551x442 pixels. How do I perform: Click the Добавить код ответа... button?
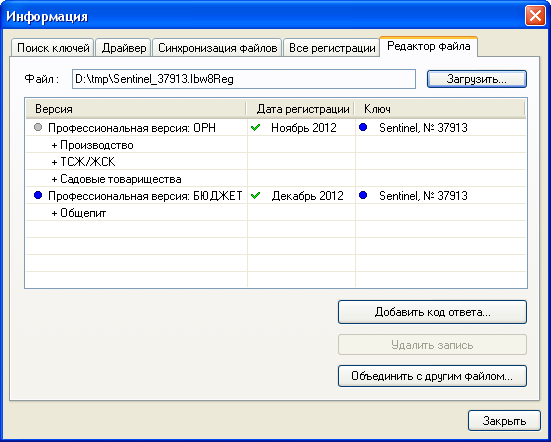432,312
